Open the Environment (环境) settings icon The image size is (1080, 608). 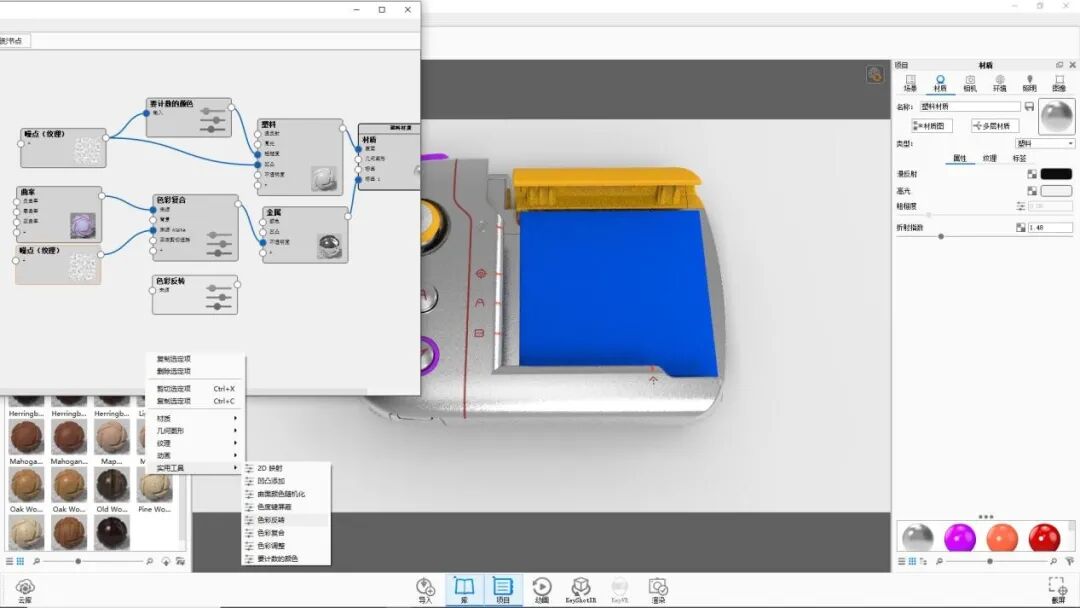pos(1000,81)
